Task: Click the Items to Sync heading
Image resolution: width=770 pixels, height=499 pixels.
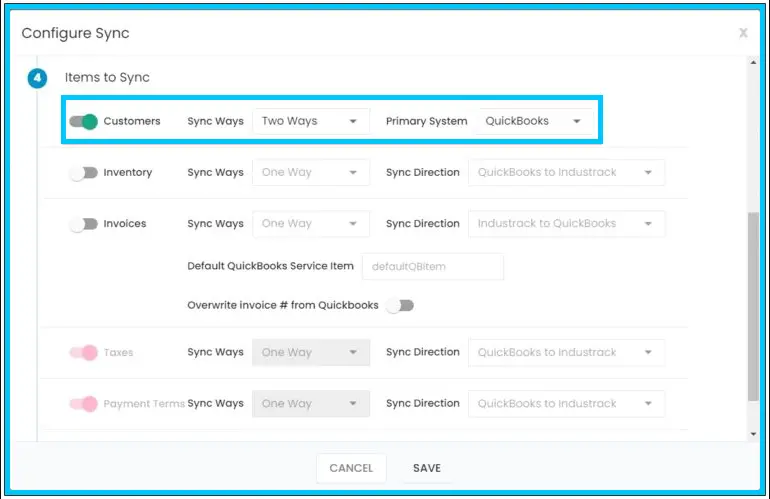Action: coord(107,78)
